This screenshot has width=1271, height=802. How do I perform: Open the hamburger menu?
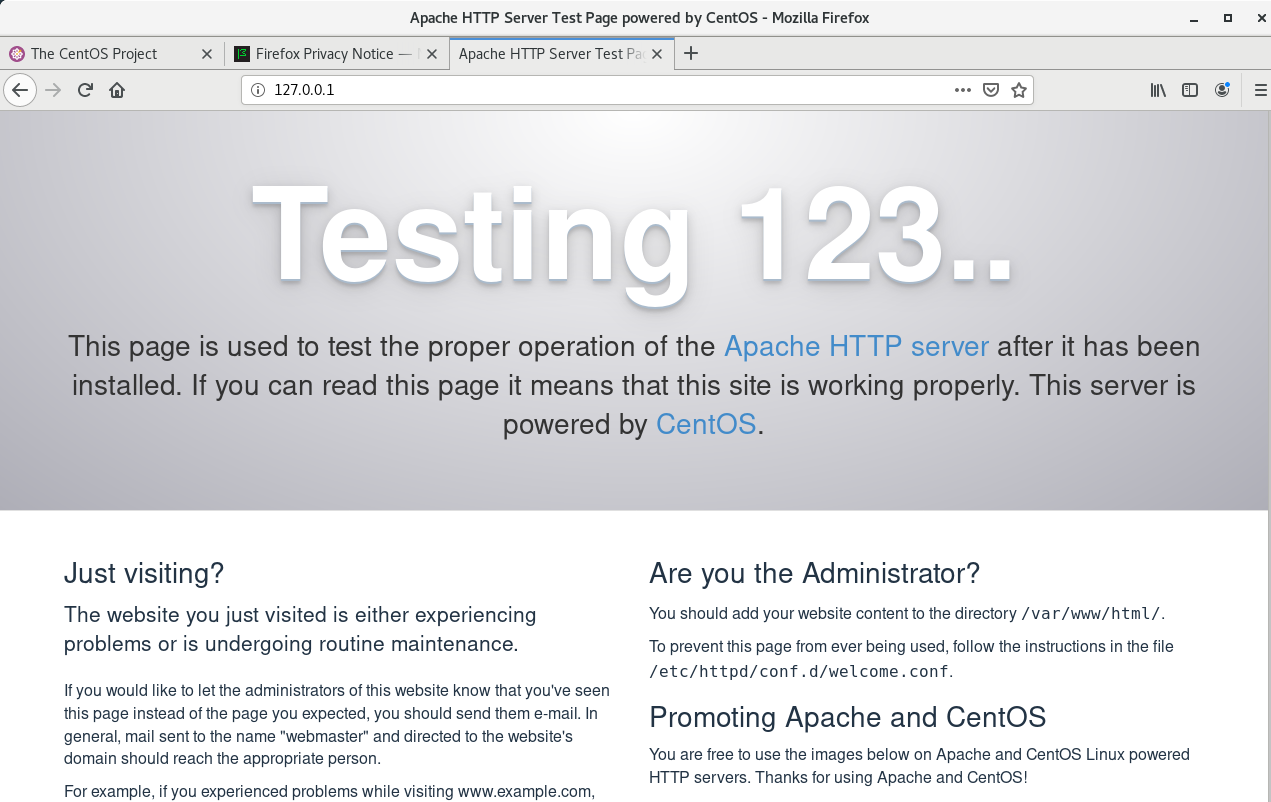pyautogui.click(x=1261, y=90)
